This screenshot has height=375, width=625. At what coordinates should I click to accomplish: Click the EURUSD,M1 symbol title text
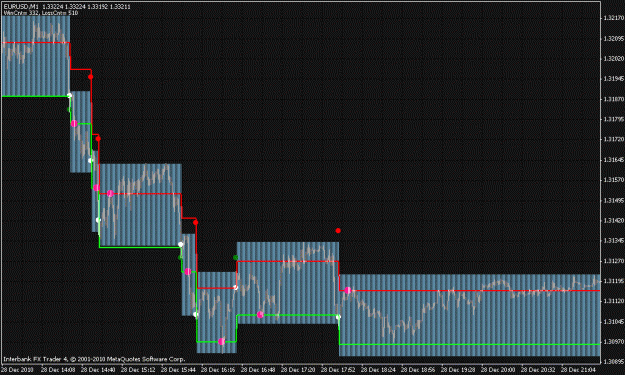(21, 7)
